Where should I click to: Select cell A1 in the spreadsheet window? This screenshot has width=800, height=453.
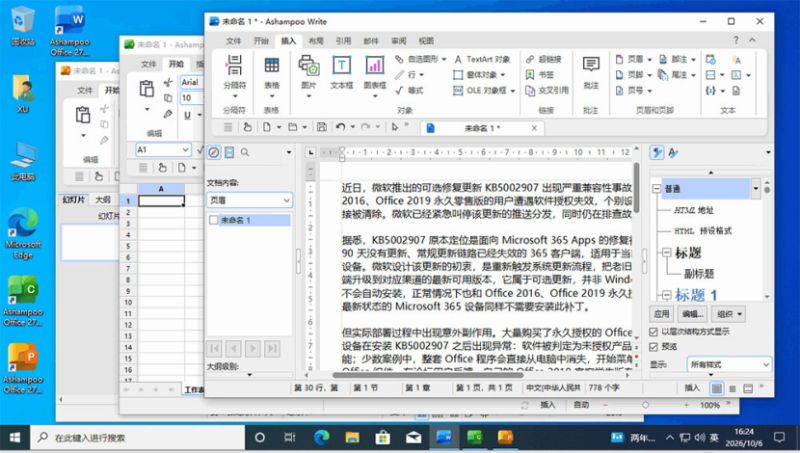click(161, 201)
